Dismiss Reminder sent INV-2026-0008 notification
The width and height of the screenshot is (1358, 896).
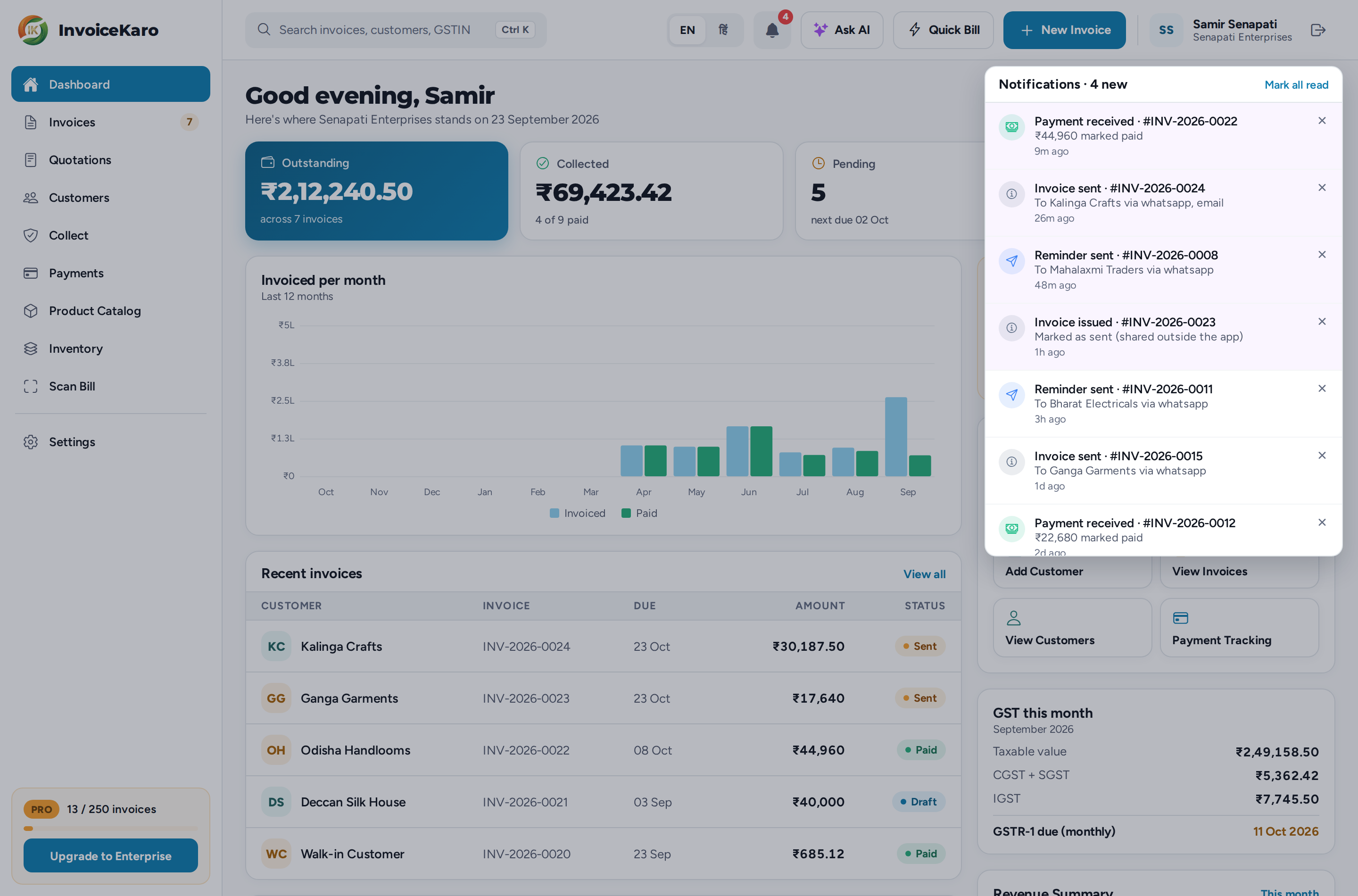point(1321,254)
